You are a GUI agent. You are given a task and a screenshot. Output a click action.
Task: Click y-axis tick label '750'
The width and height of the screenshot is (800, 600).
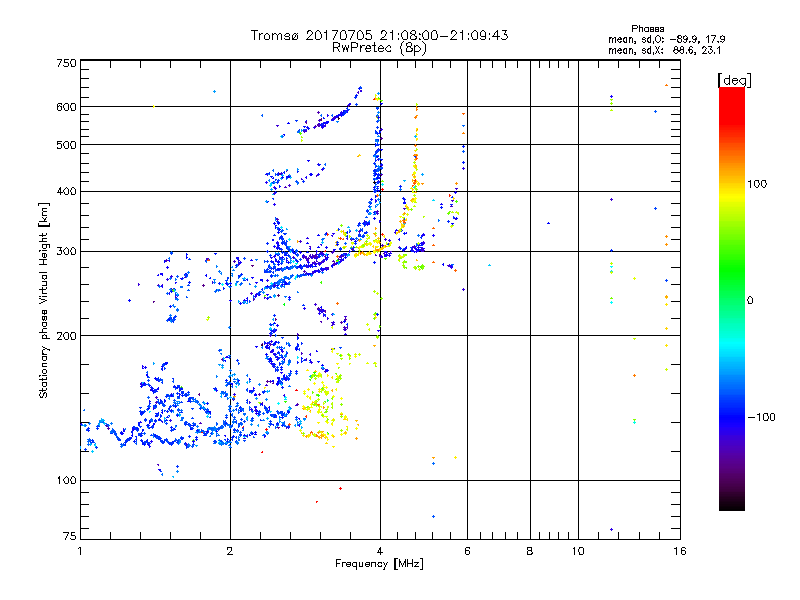(x=66, y=63)
